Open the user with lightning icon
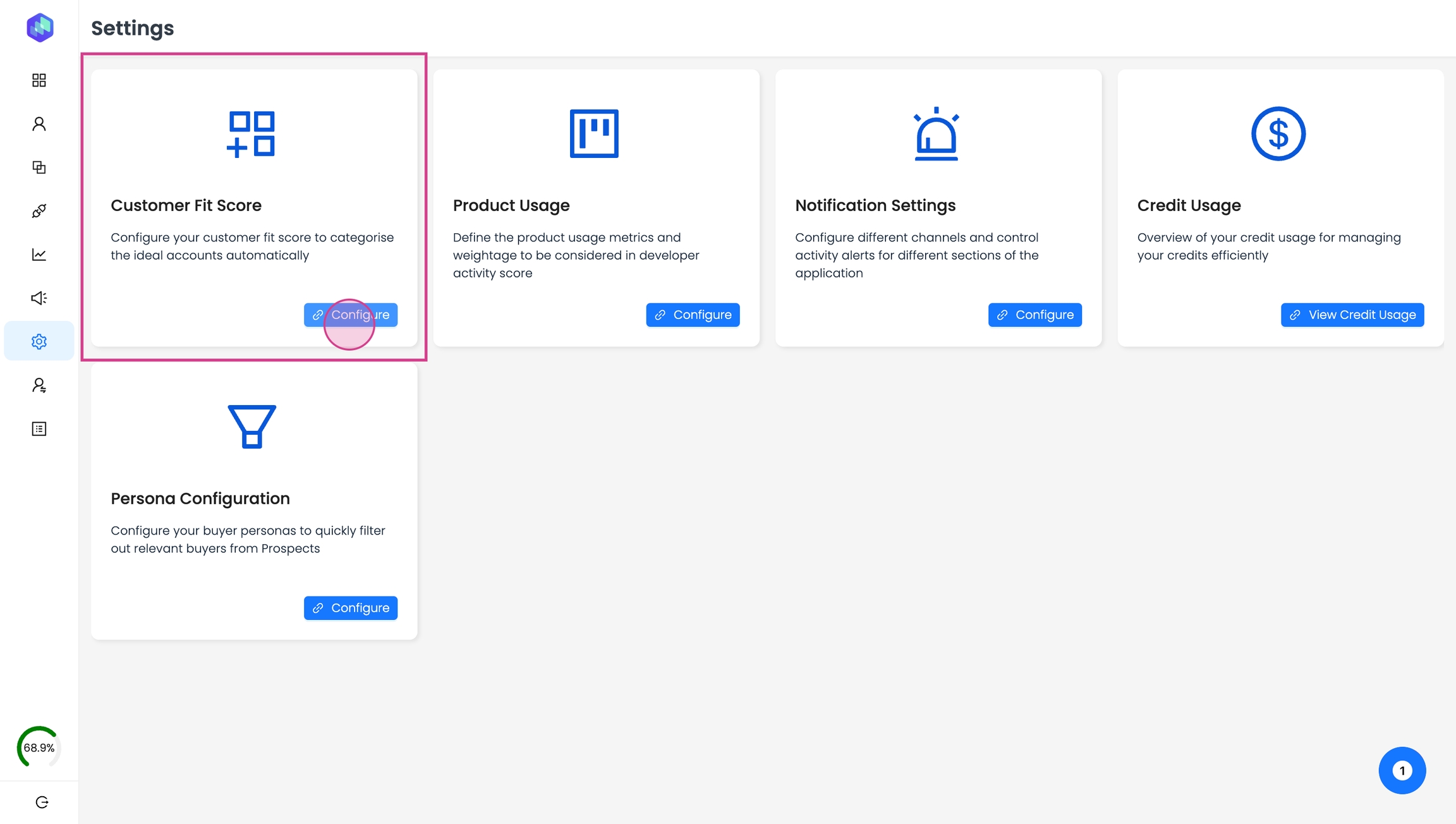The image size is (1456, 824). [x=39, y=385]
